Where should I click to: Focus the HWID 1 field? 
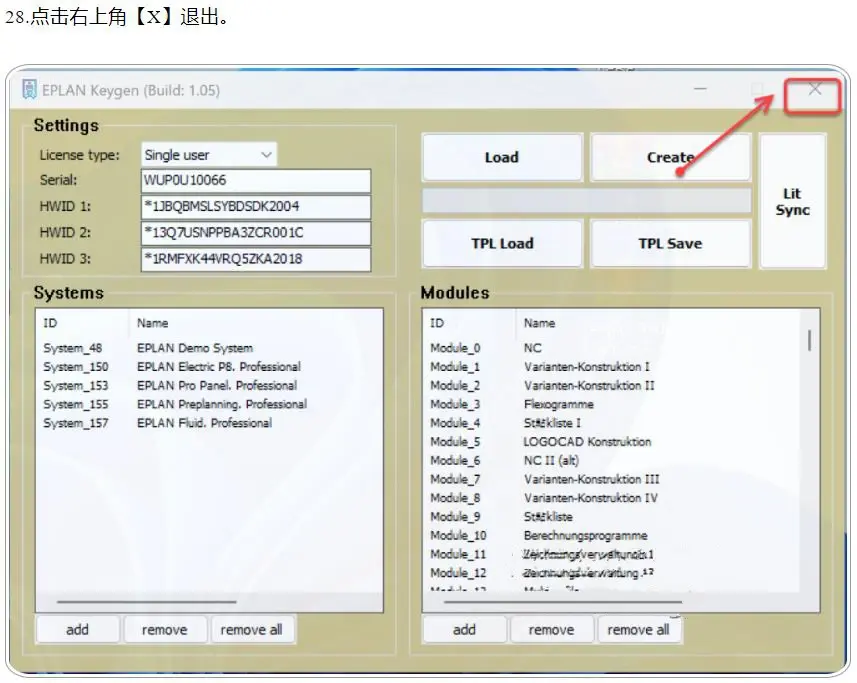coord(256,207)
